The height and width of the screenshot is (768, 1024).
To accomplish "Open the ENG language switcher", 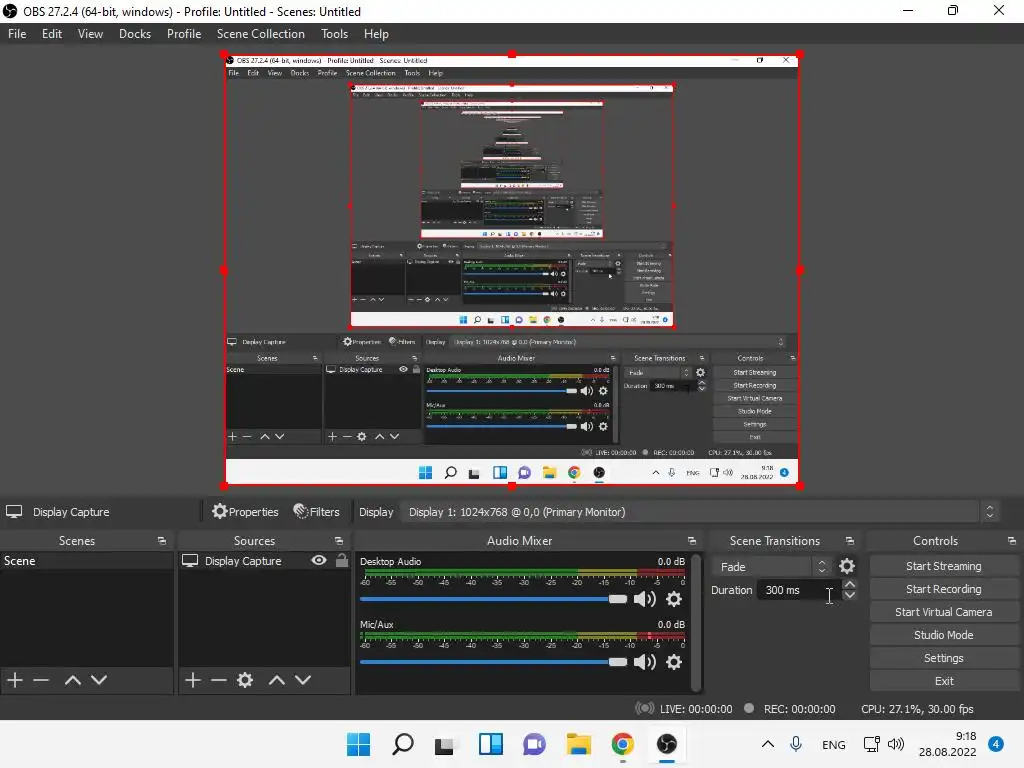I will [x=834, y=744].
